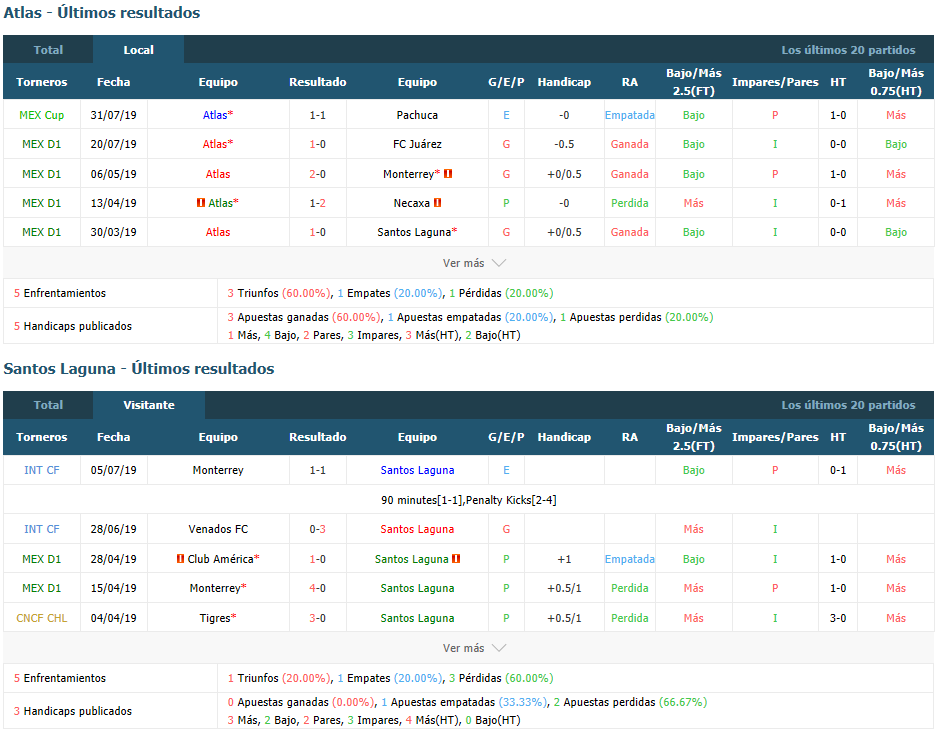The height and width of the screenshot is (733, 940).
Task: Open 1-2 result of Atlas vs Necaxa
Action: click(x=318, y=203)
